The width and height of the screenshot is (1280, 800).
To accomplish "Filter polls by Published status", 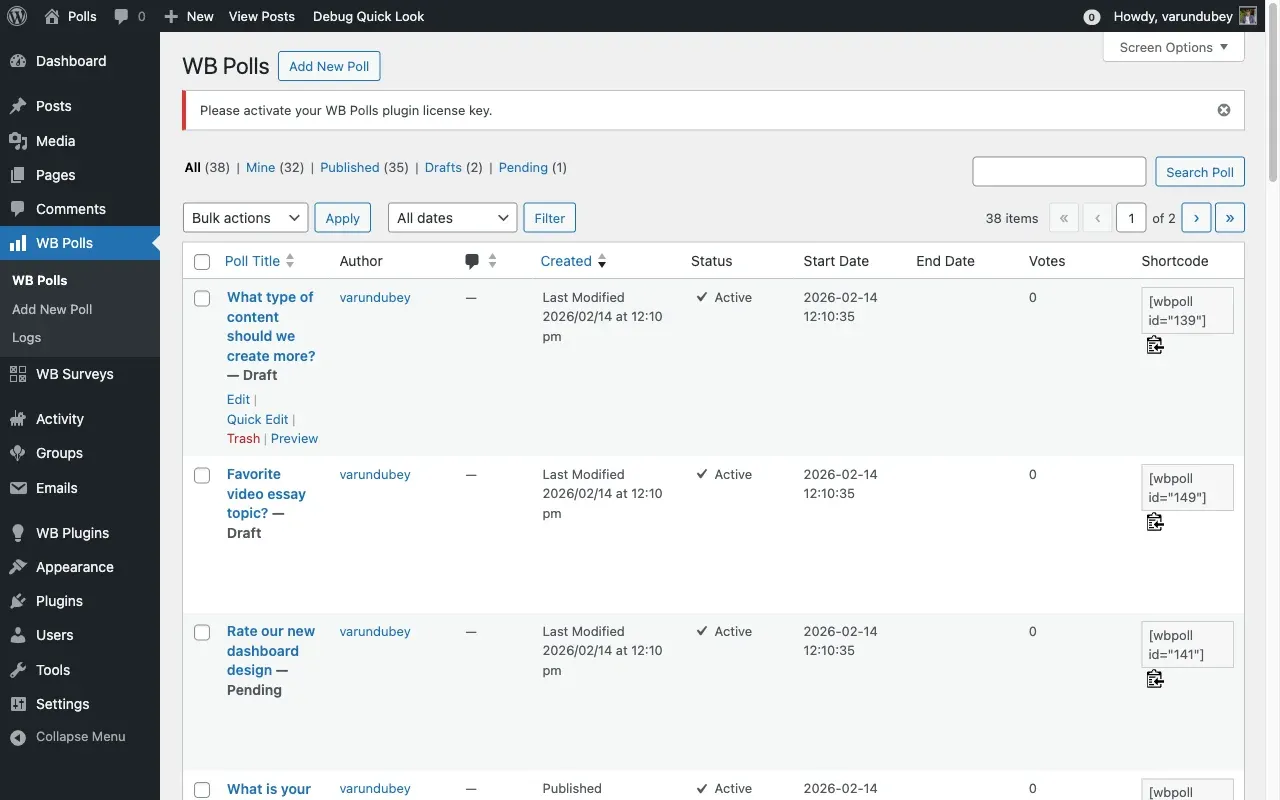I will pos(350,167).
